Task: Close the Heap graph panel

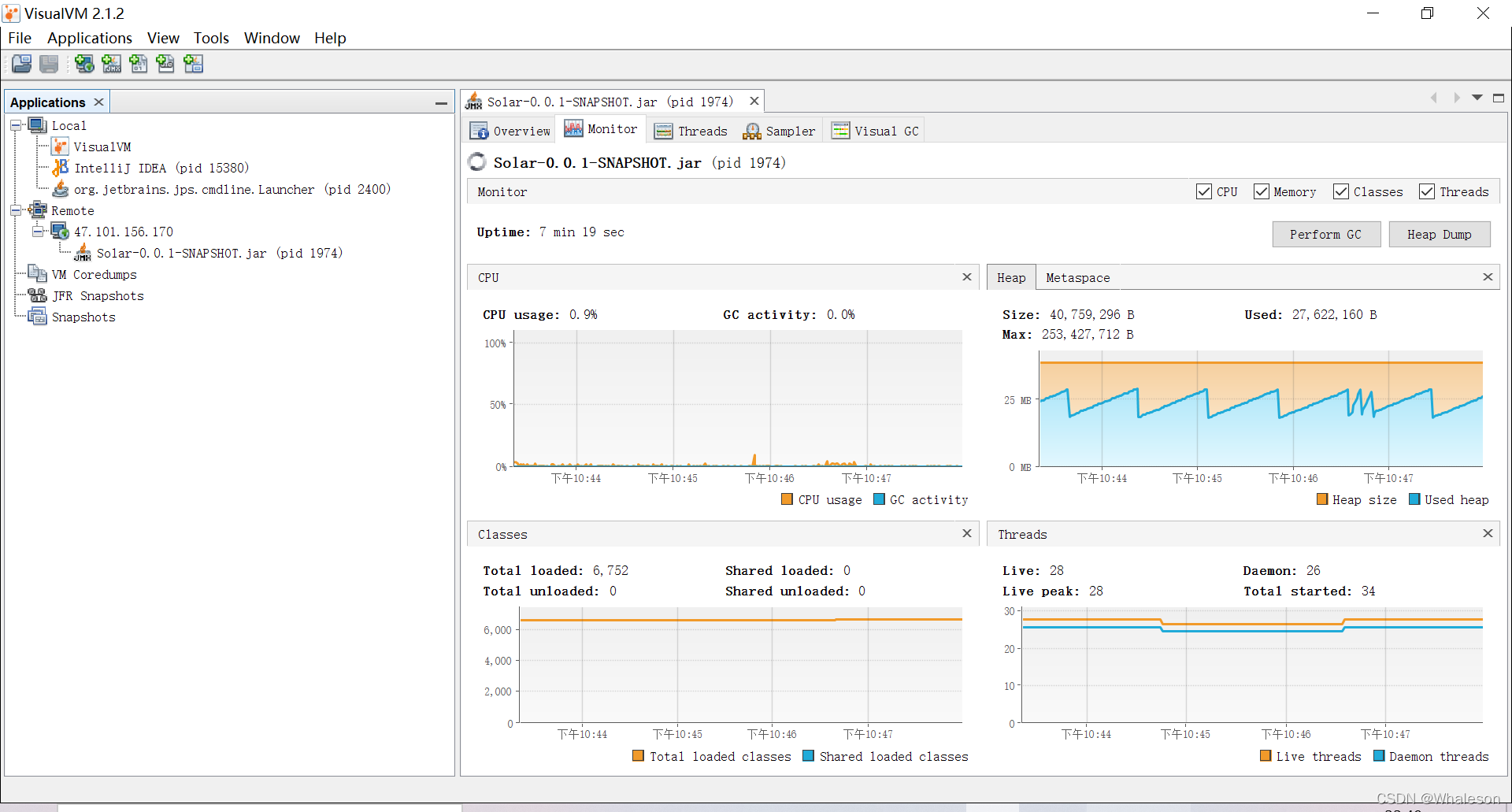Action: (x=1488, y=277)
